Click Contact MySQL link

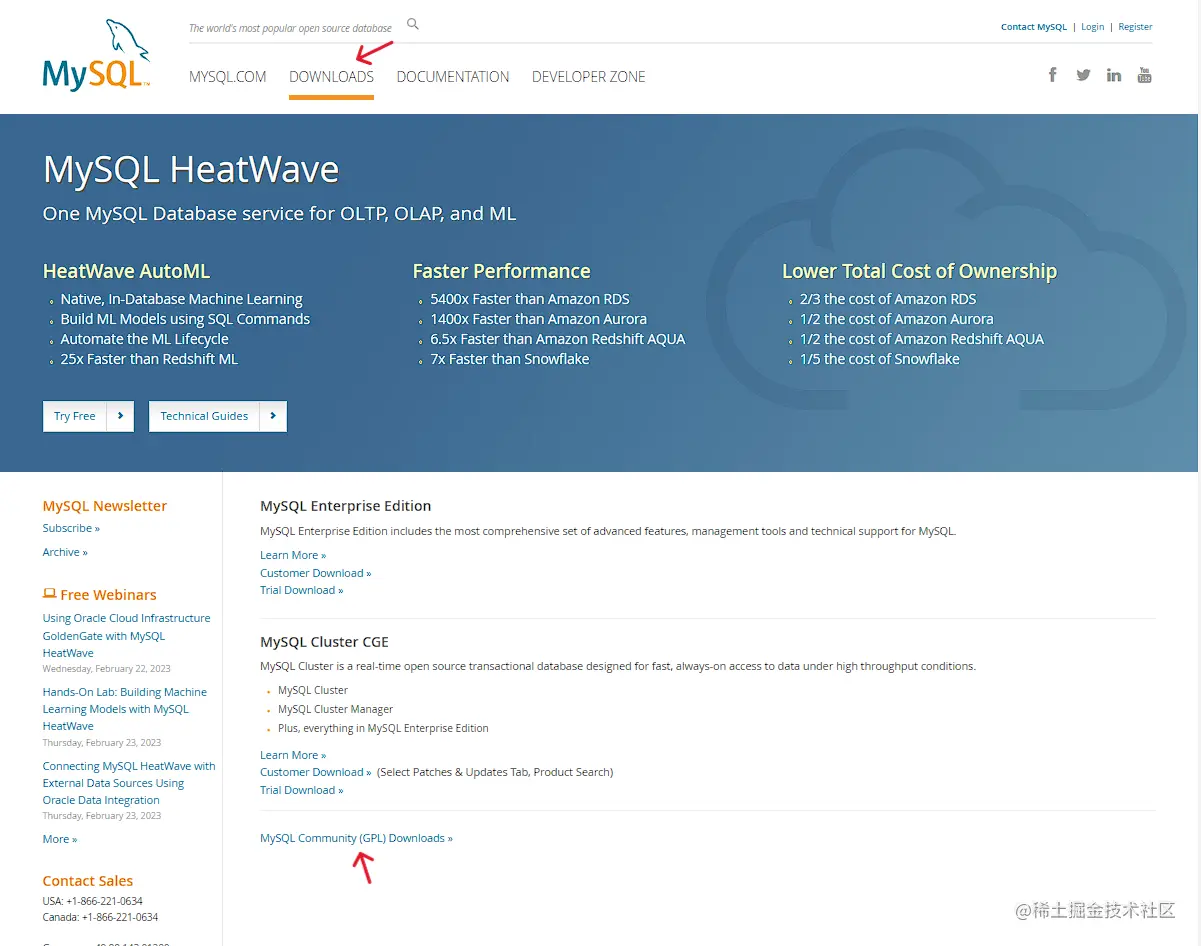pyautogui.click(x=1034, y=27)
